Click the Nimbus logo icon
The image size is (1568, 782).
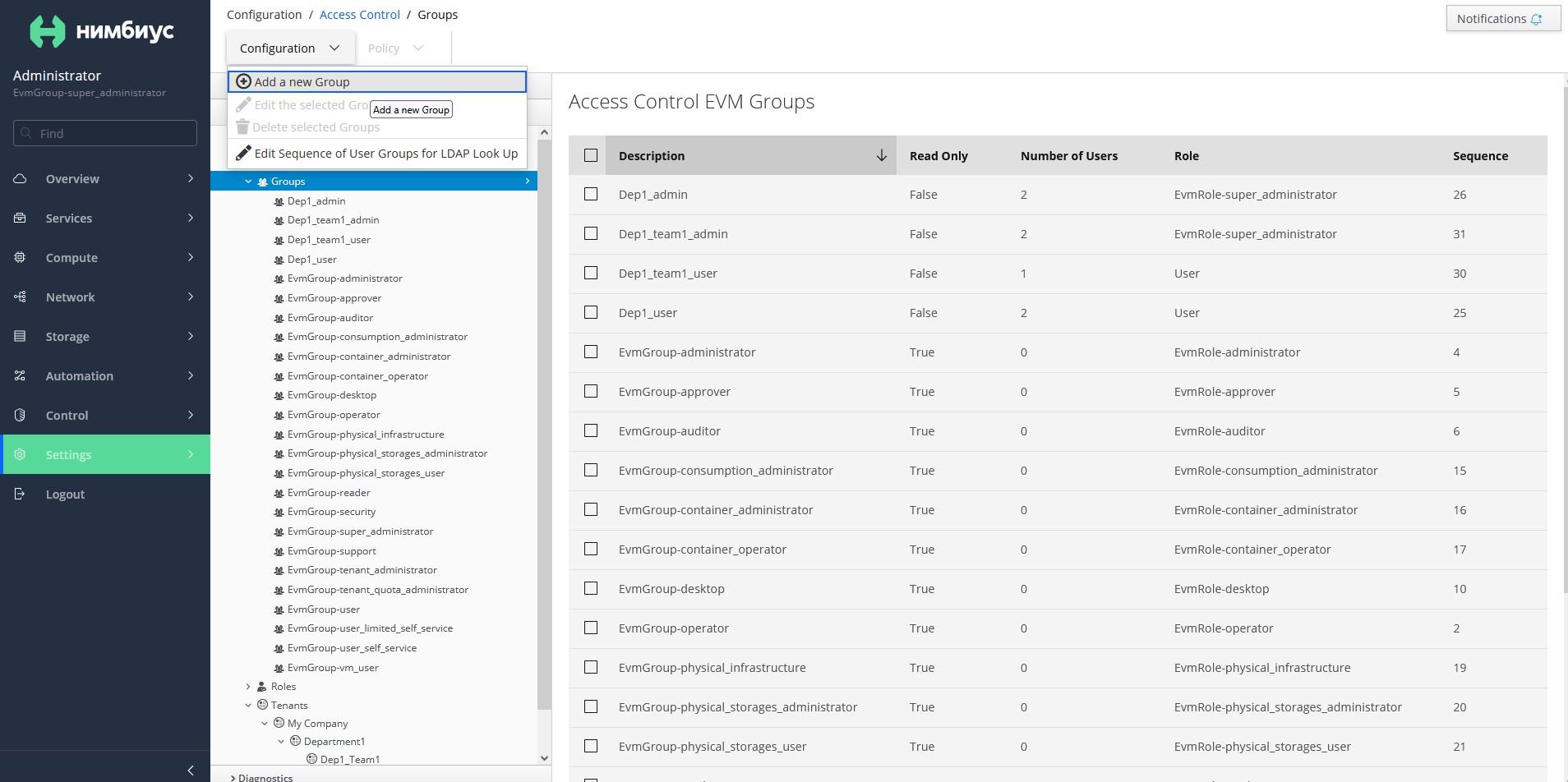pyautogui.click(x=47, y=31)
